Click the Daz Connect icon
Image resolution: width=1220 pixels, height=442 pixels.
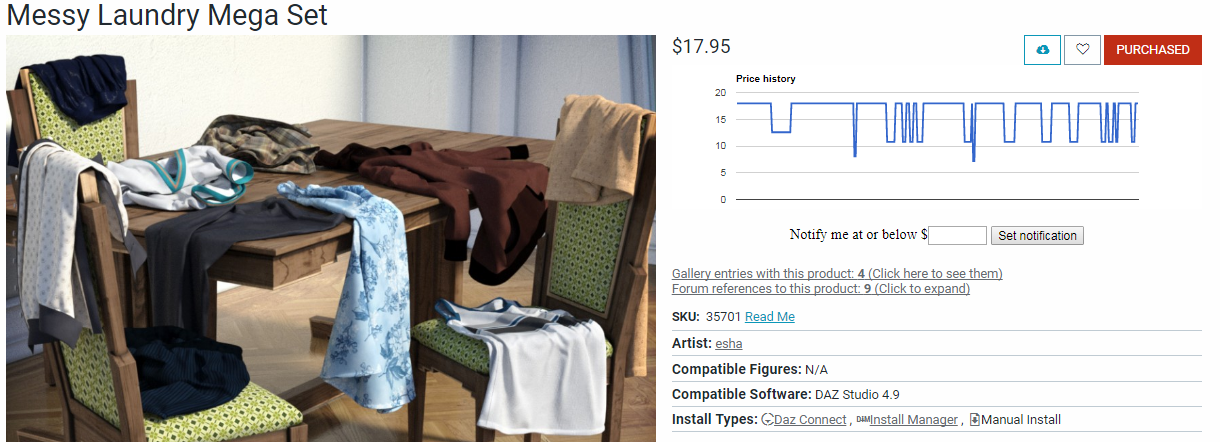(768, 420)
